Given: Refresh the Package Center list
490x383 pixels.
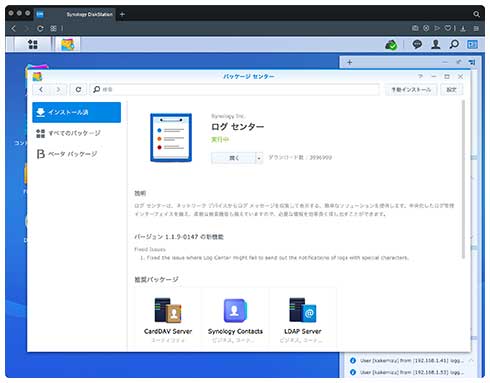Looking at the screenshot, I should tap(78, 89).
